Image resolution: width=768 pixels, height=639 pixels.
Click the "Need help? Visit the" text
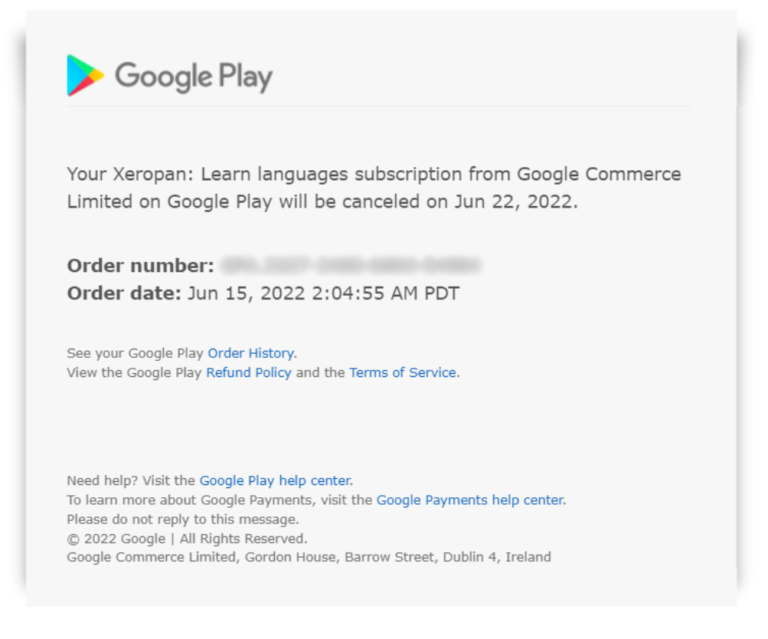131,480
